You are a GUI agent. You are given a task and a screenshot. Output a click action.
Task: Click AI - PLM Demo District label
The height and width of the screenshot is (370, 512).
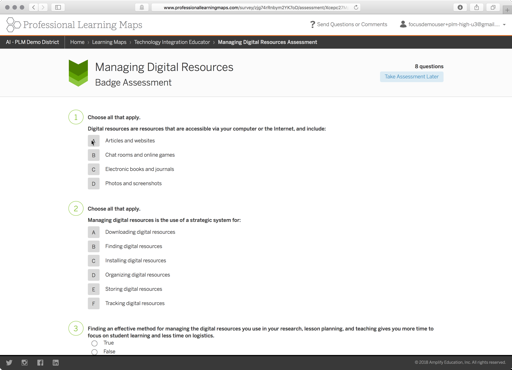coord(32,42)
